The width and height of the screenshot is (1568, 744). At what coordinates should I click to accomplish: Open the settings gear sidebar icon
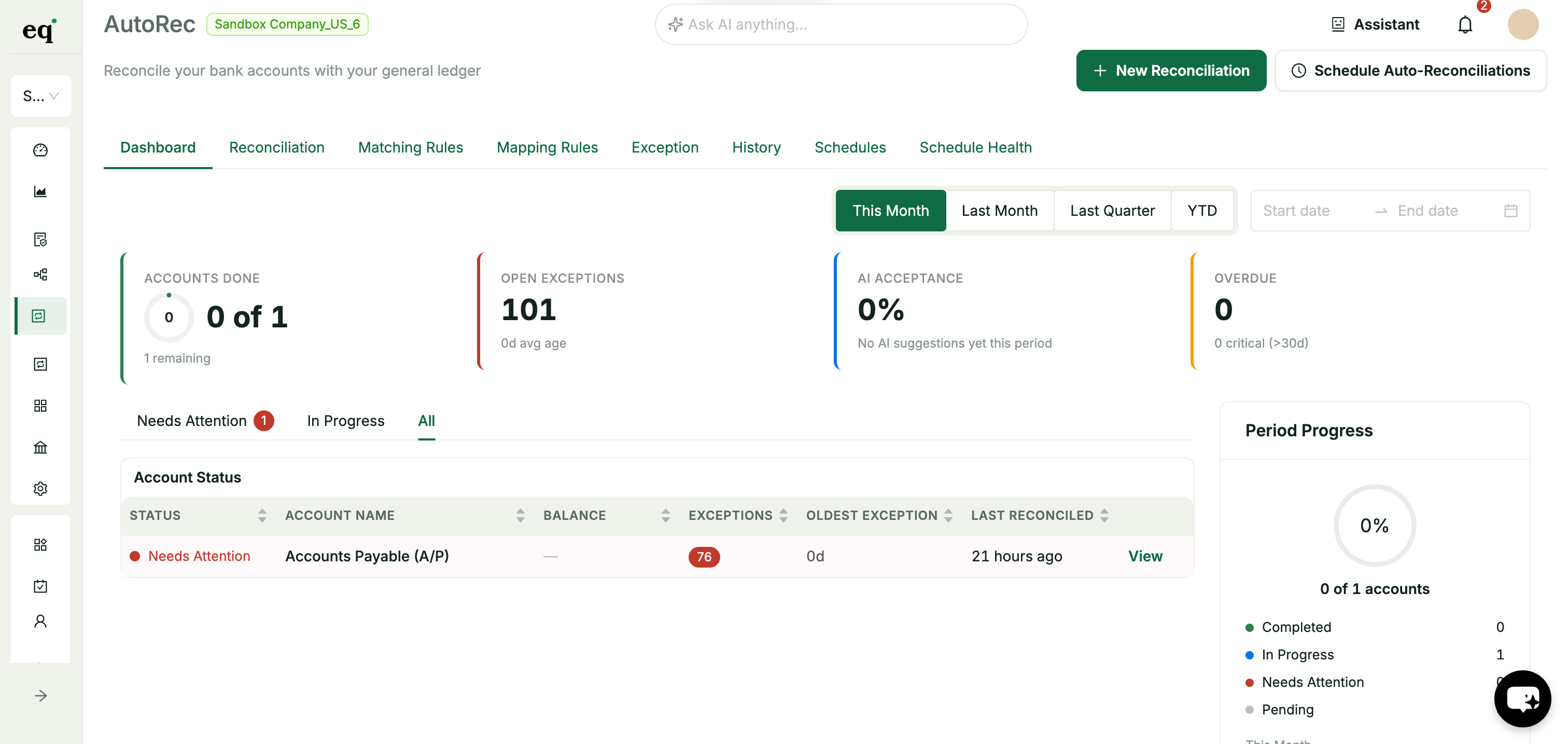click(x=40, y=488)
